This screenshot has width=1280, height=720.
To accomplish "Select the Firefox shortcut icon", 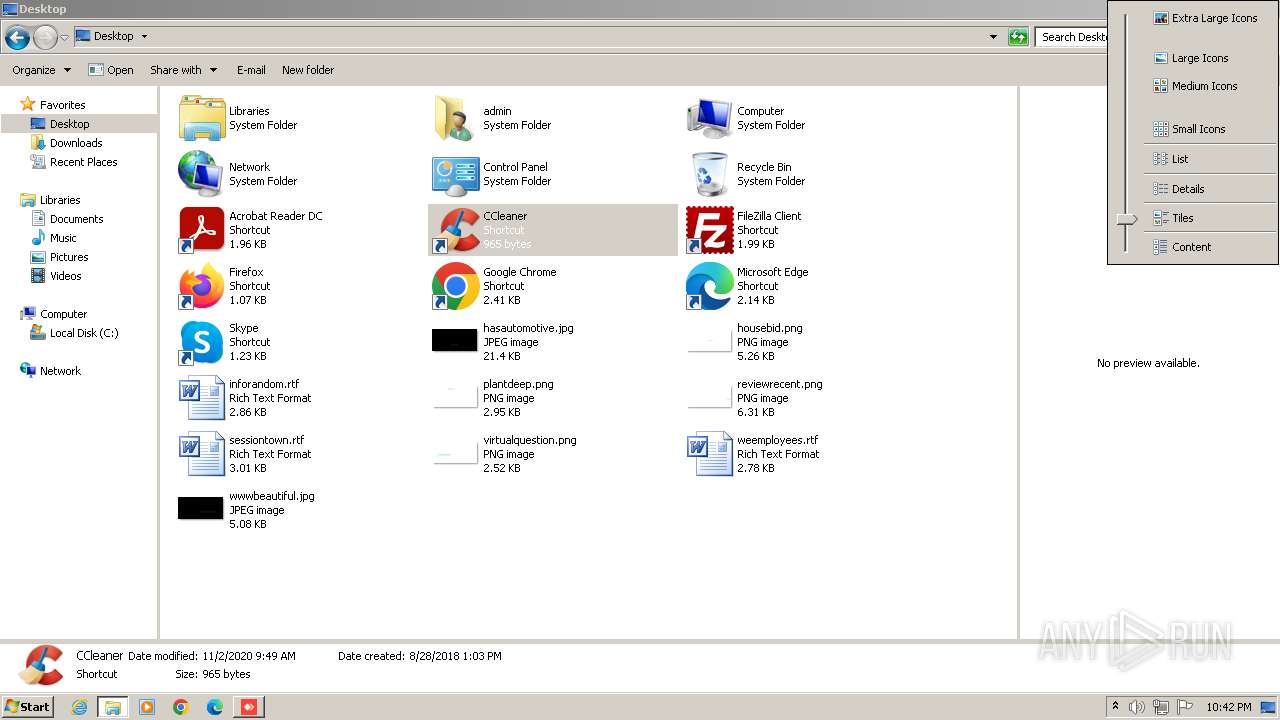I will (202, 286).
